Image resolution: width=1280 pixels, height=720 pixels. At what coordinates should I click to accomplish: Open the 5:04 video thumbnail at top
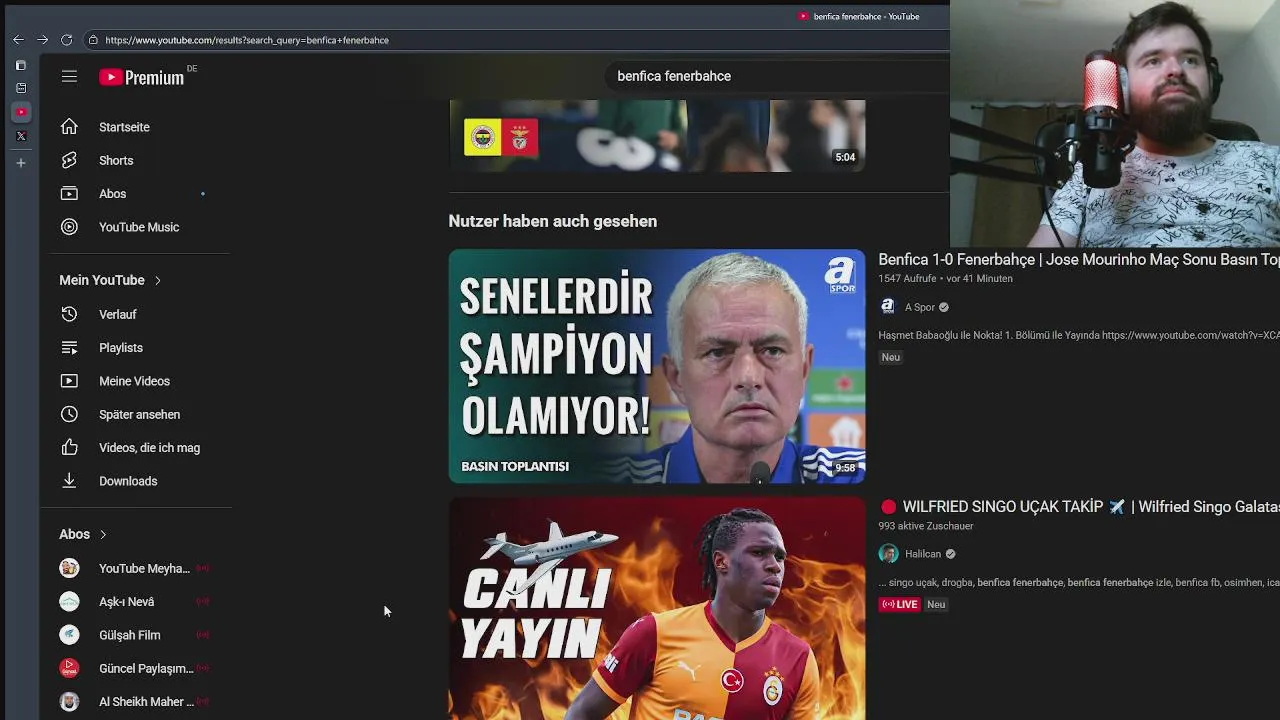coord(657,136)
